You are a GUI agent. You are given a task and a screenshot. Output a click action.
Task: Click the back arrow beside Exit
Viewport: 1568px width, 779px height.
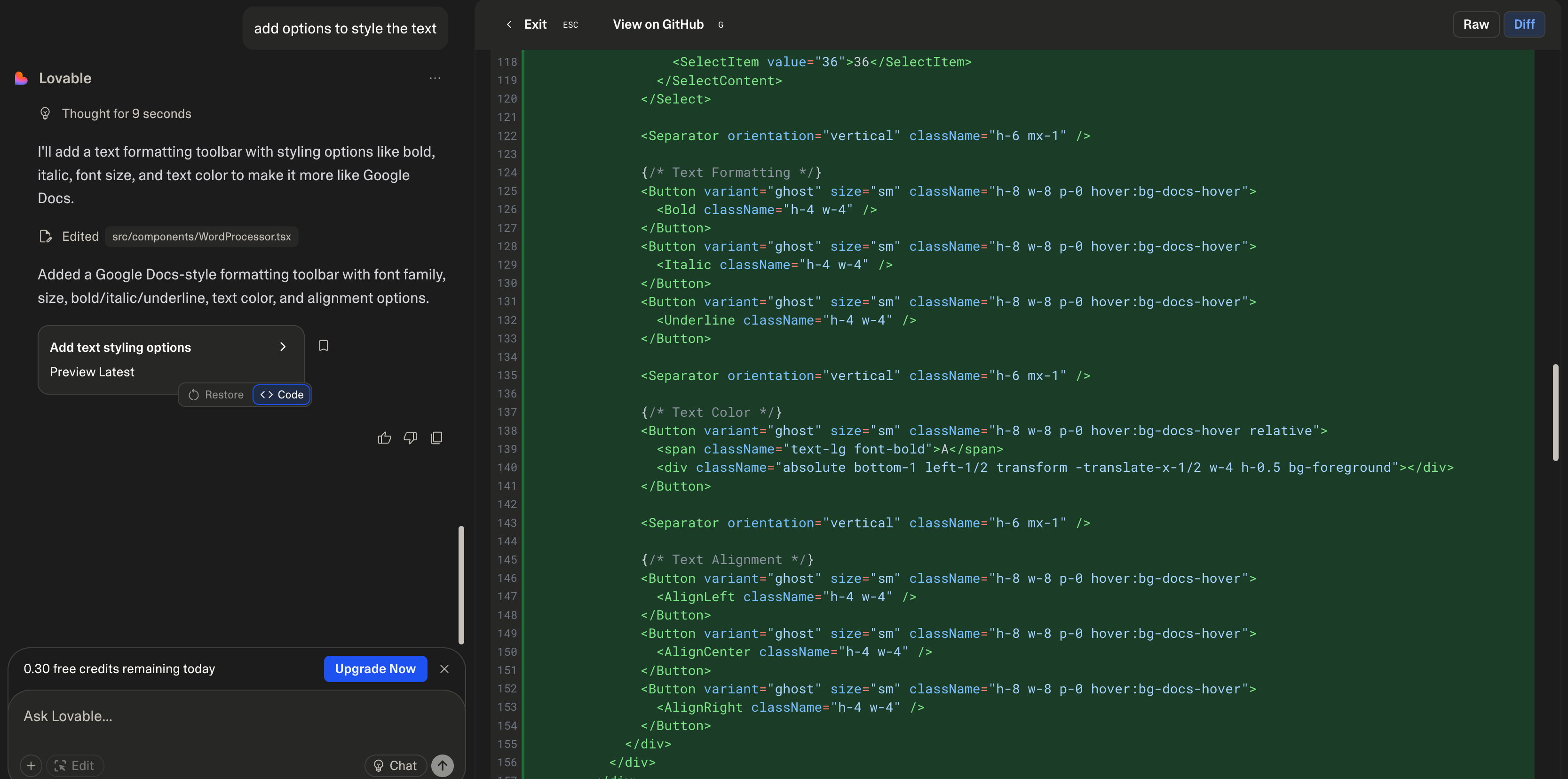click(x=509, y=24)
